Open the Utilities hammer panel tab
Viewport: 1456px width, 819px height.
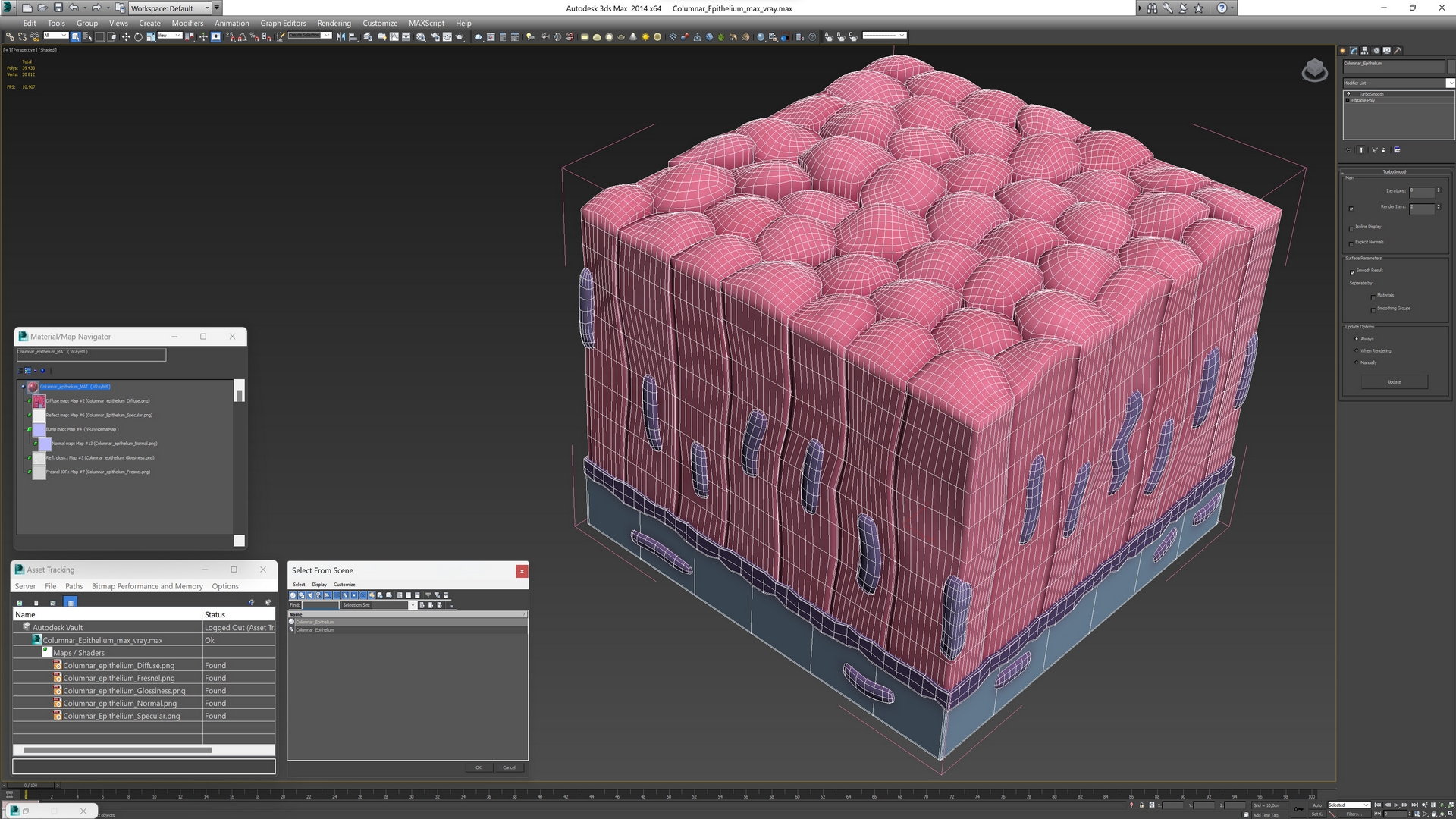(x=1398, y=51)
